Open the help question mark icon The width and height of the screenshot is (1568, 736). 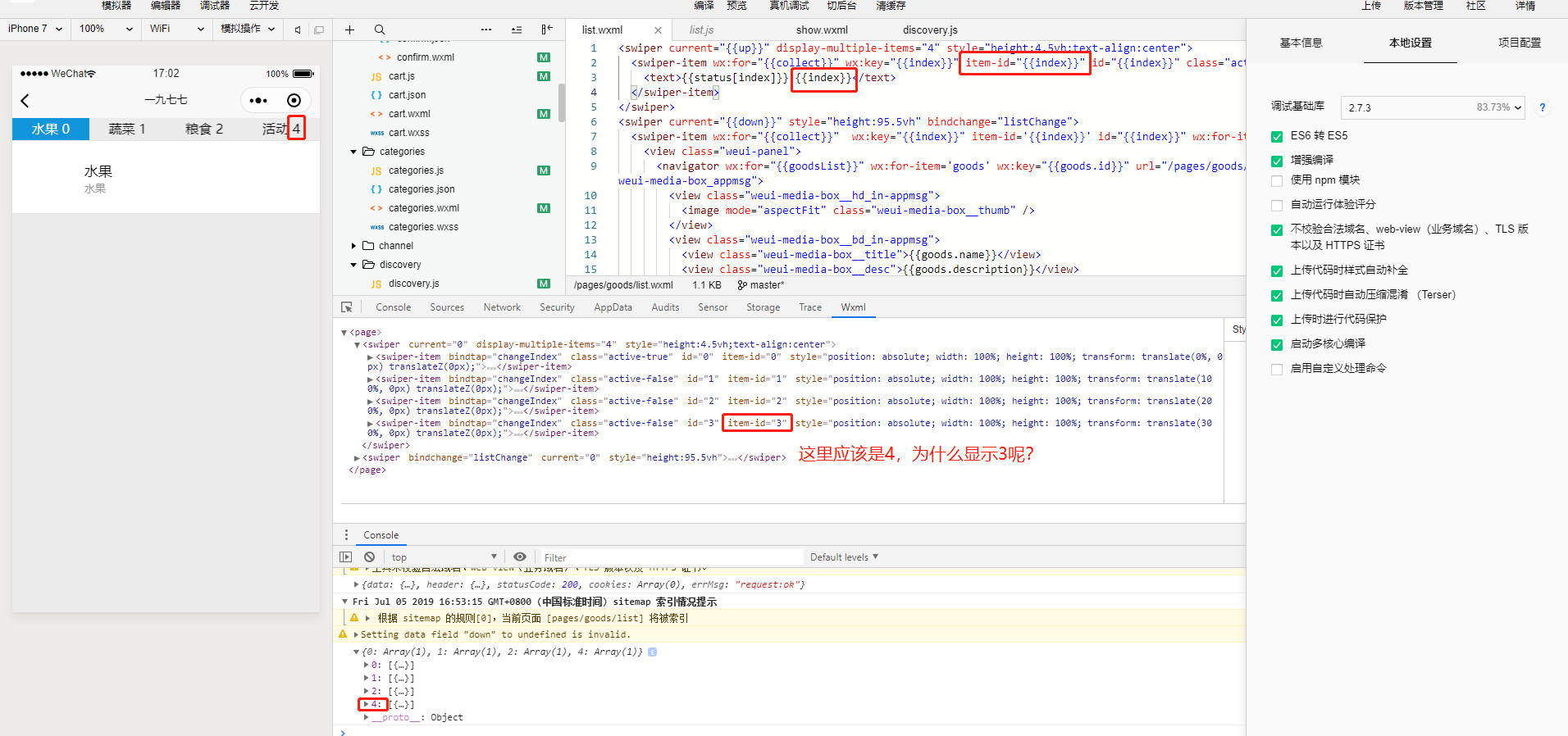tap(1543, 107)
